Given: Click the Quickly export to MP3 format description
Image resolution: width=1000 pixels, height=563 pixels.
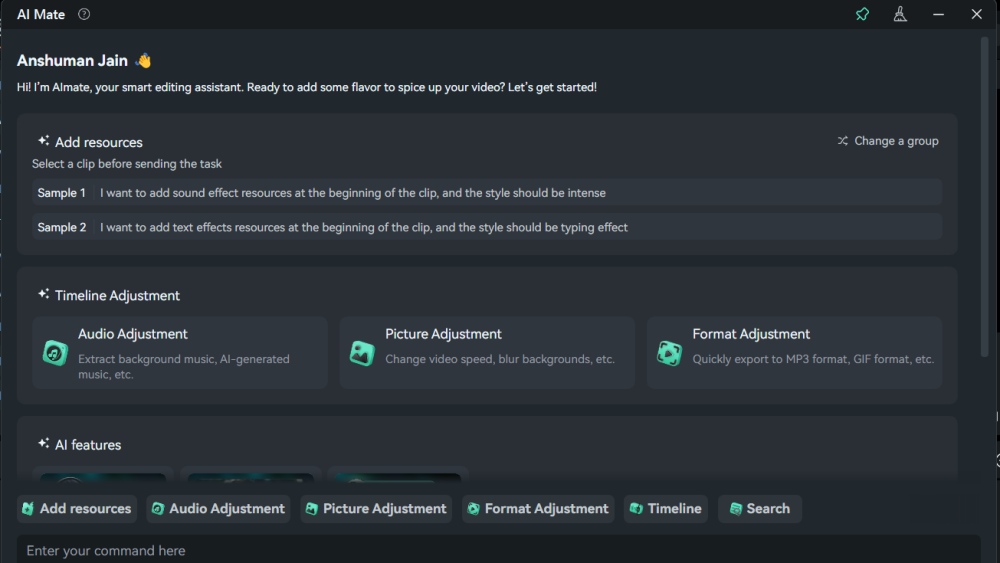Looking at the screenshot, I should click(x=813, y=359).
